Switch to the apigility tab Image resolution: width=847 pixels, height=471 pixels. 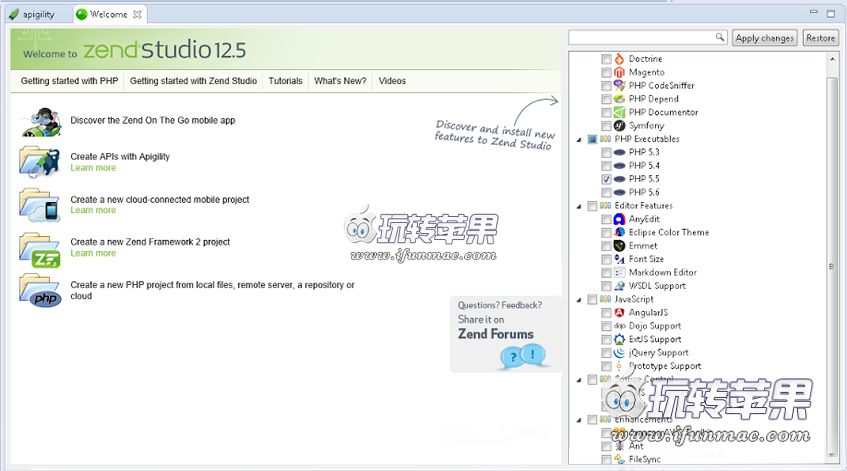(33, 15)
